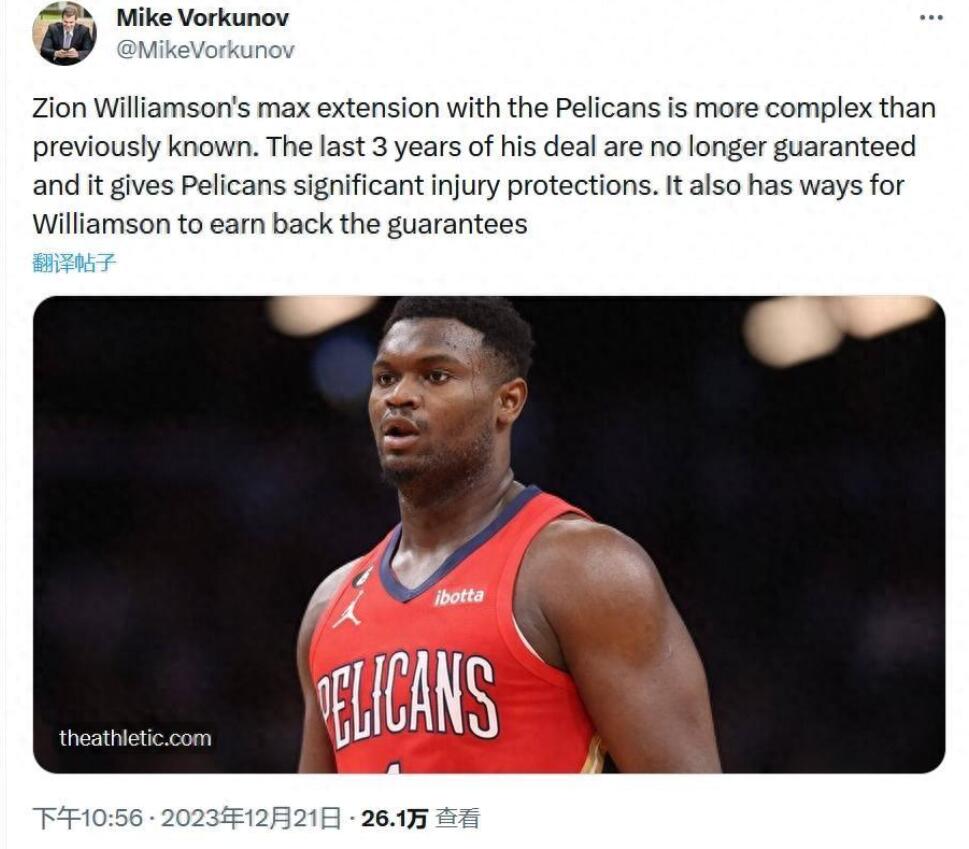Click the 2023年12月21日 post date

[251, 819]
